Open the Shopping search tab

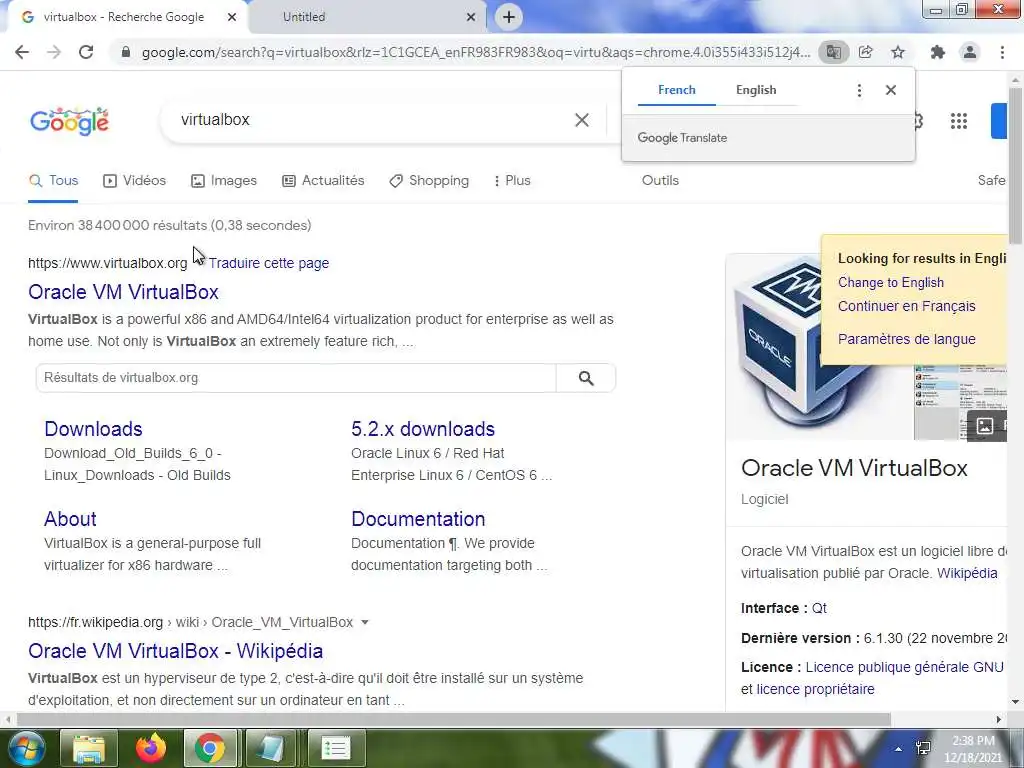(428, 181)
